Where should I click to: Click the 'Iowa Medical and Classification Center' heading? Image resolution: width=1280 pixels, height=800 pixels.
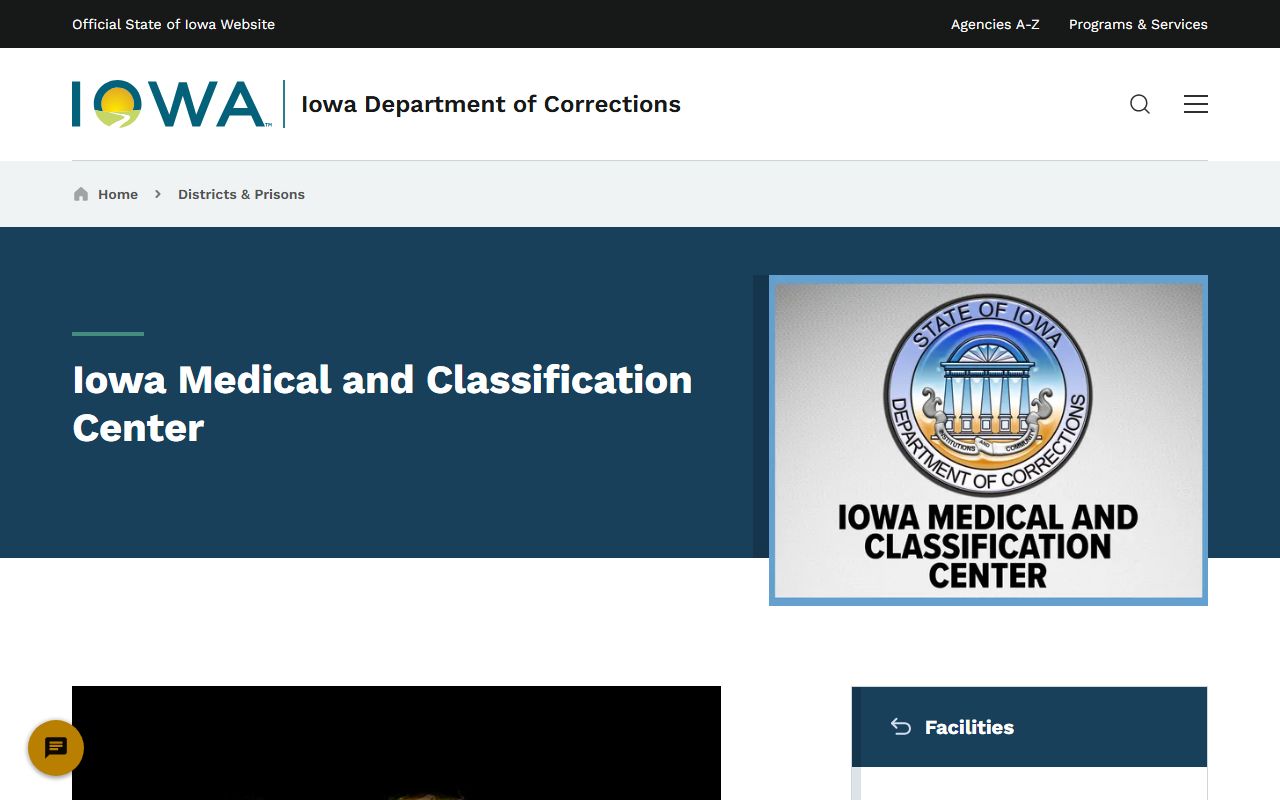[x=382, y=404]
